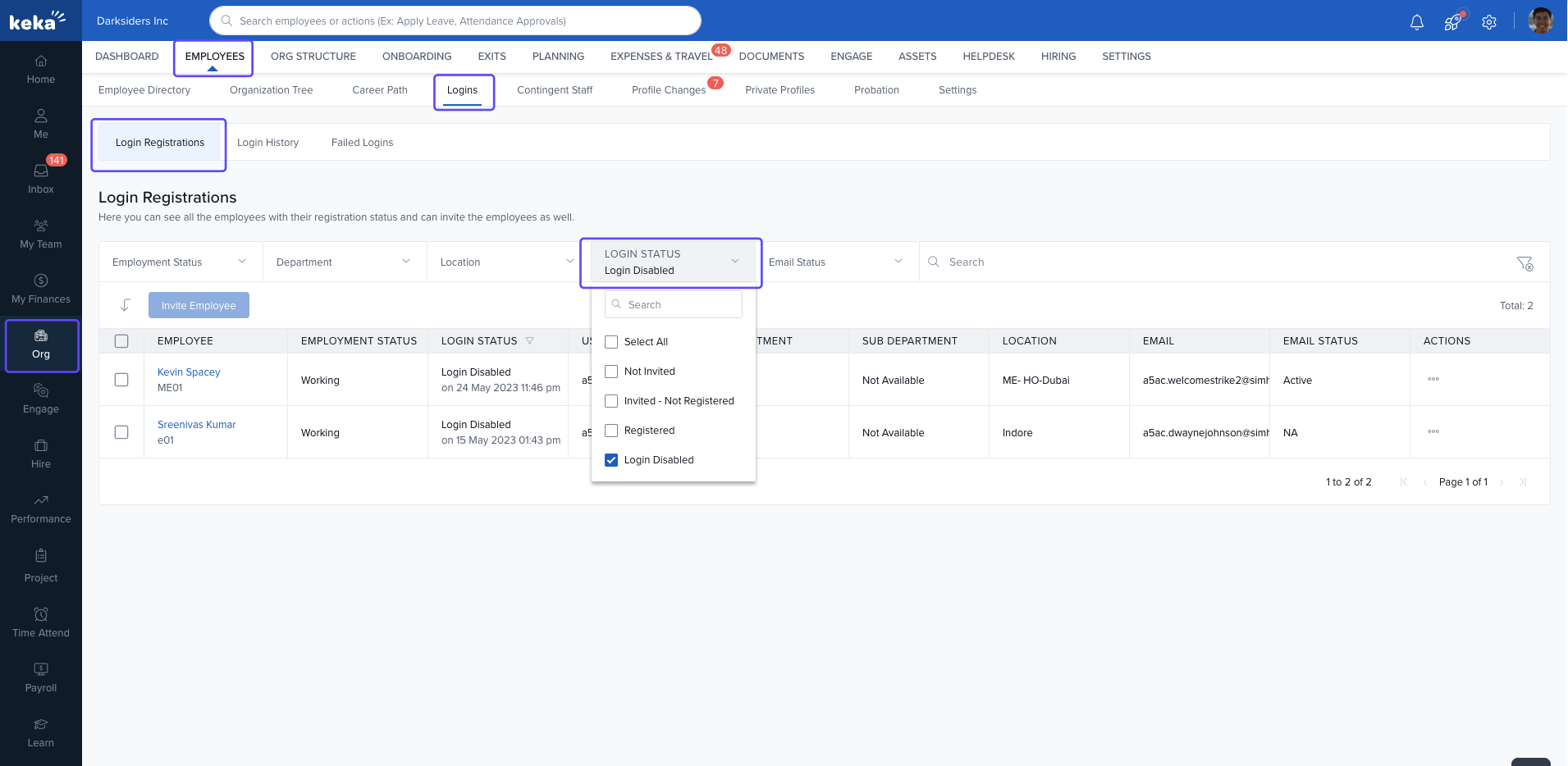Tick the Select All checkbox
Screen dimensions: 1568x766
pos(611,342)
